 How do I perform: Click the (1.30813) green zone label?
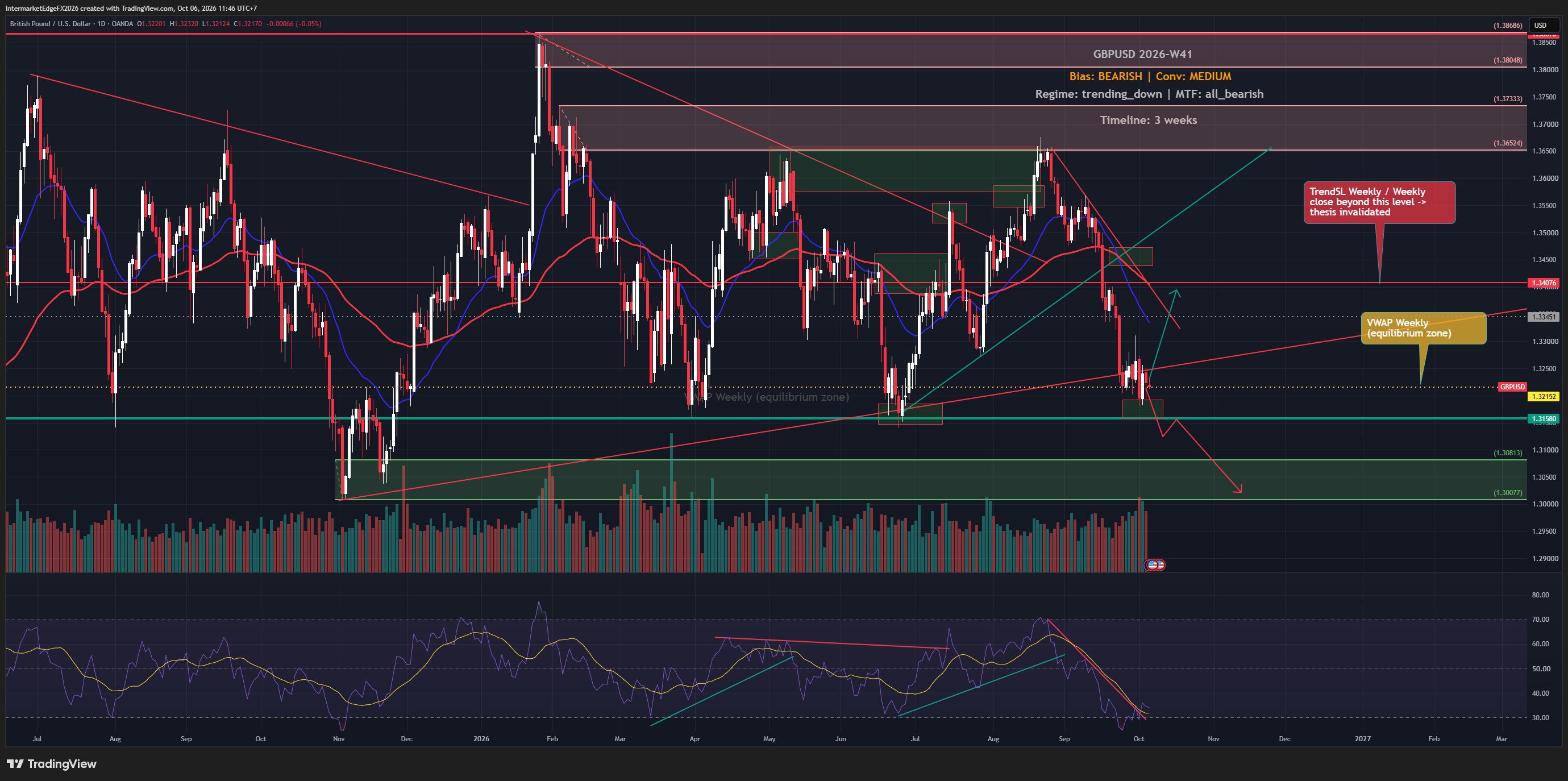click(1508, 453)
